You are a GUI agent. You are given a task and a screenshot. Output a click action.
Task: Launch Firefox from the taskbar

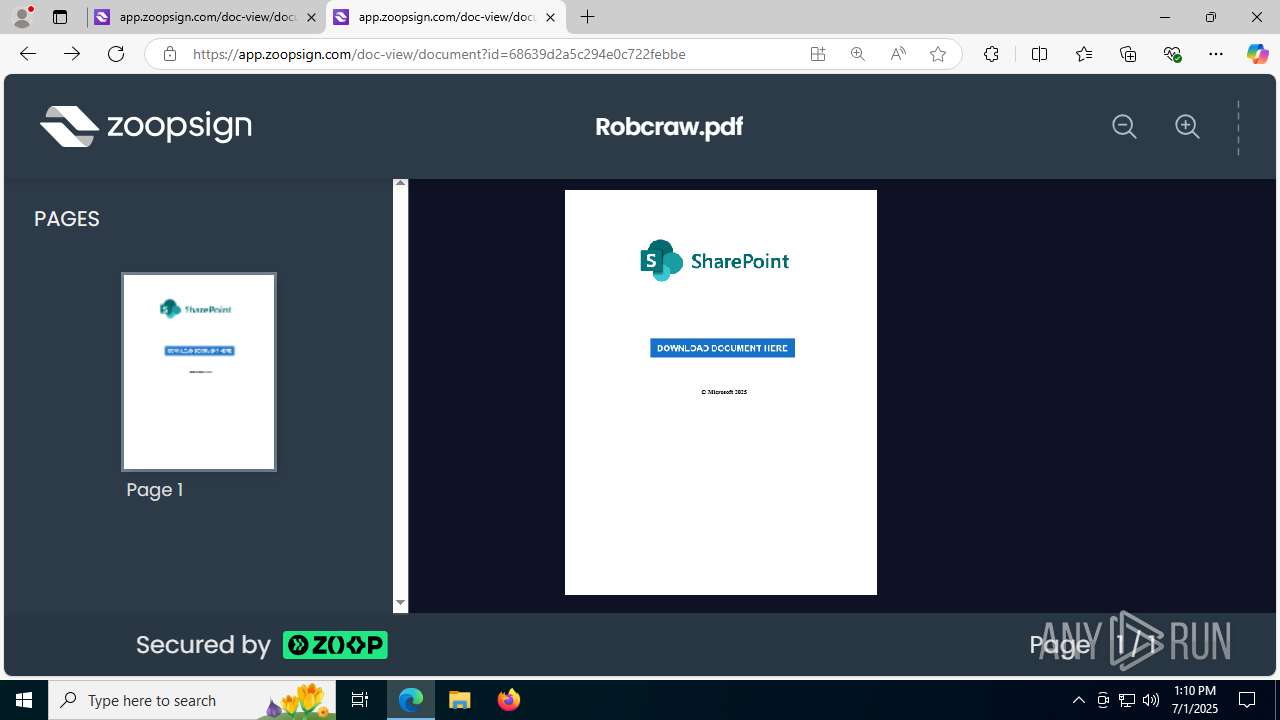pos(509,700)
